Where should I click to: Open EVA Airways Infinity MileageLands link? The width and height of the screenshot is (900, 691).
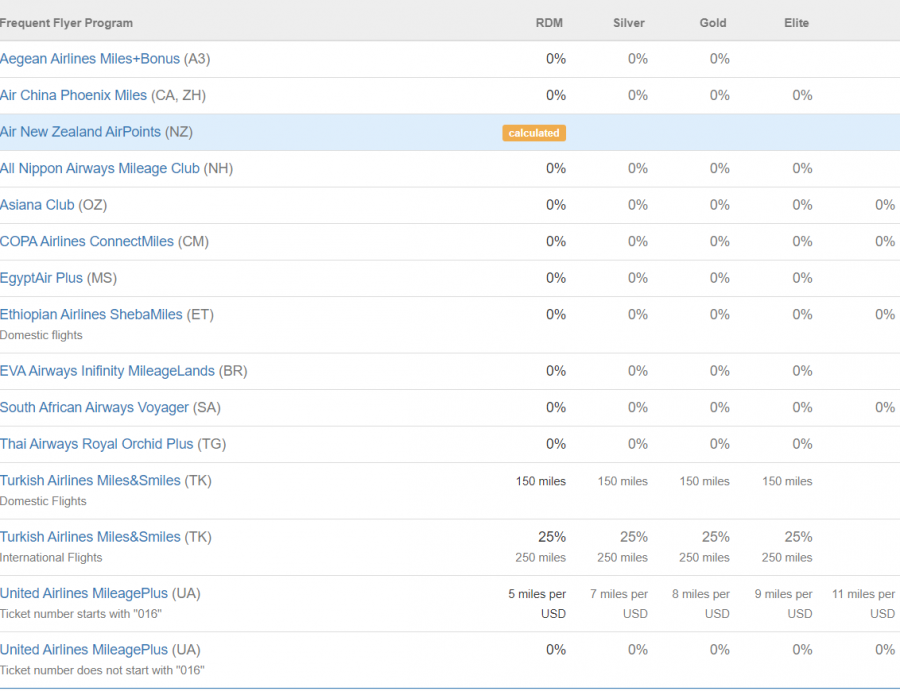[107, 371]
